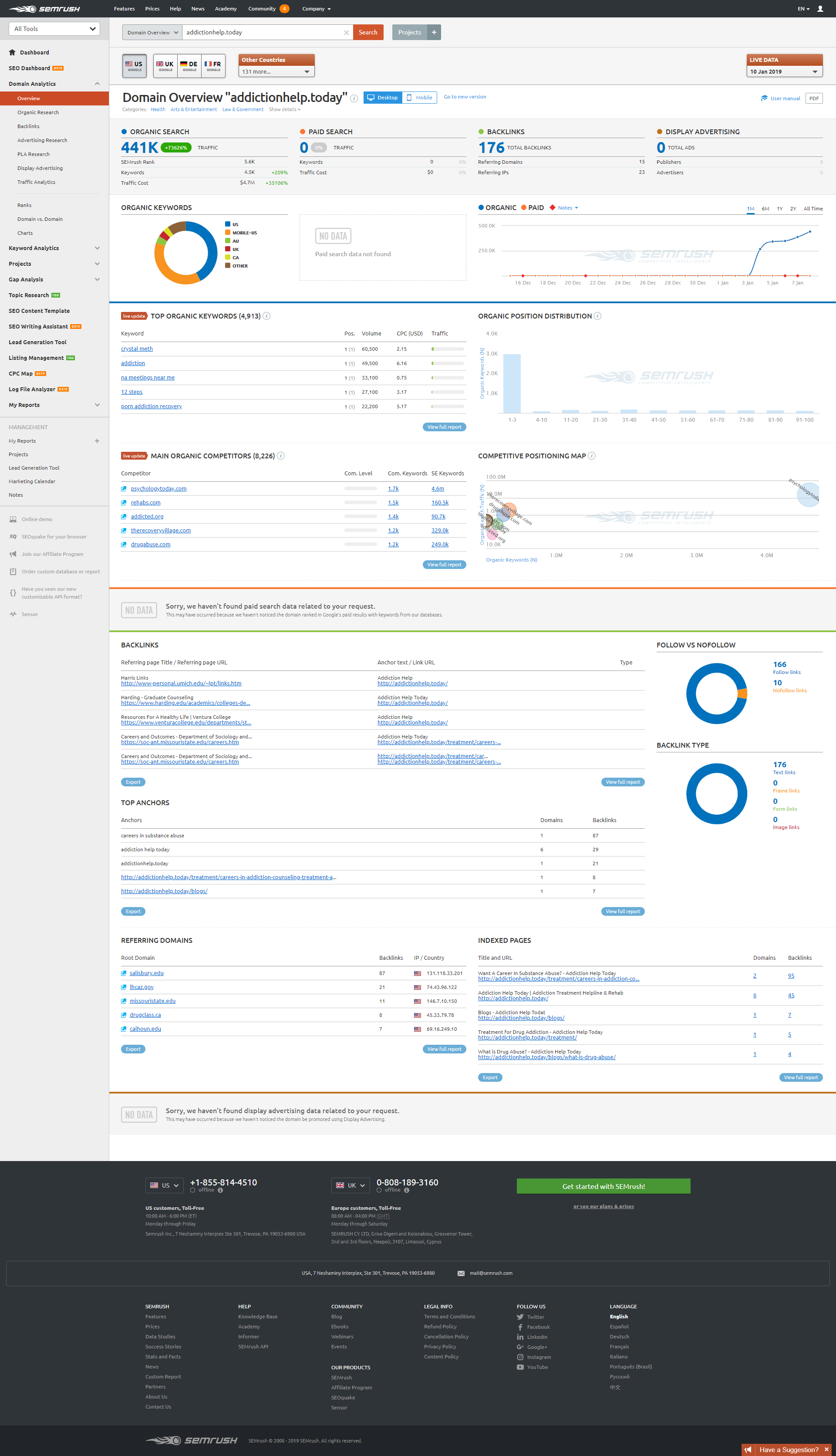
Task: Clear the domain search field with X
Action: point(346,33)
